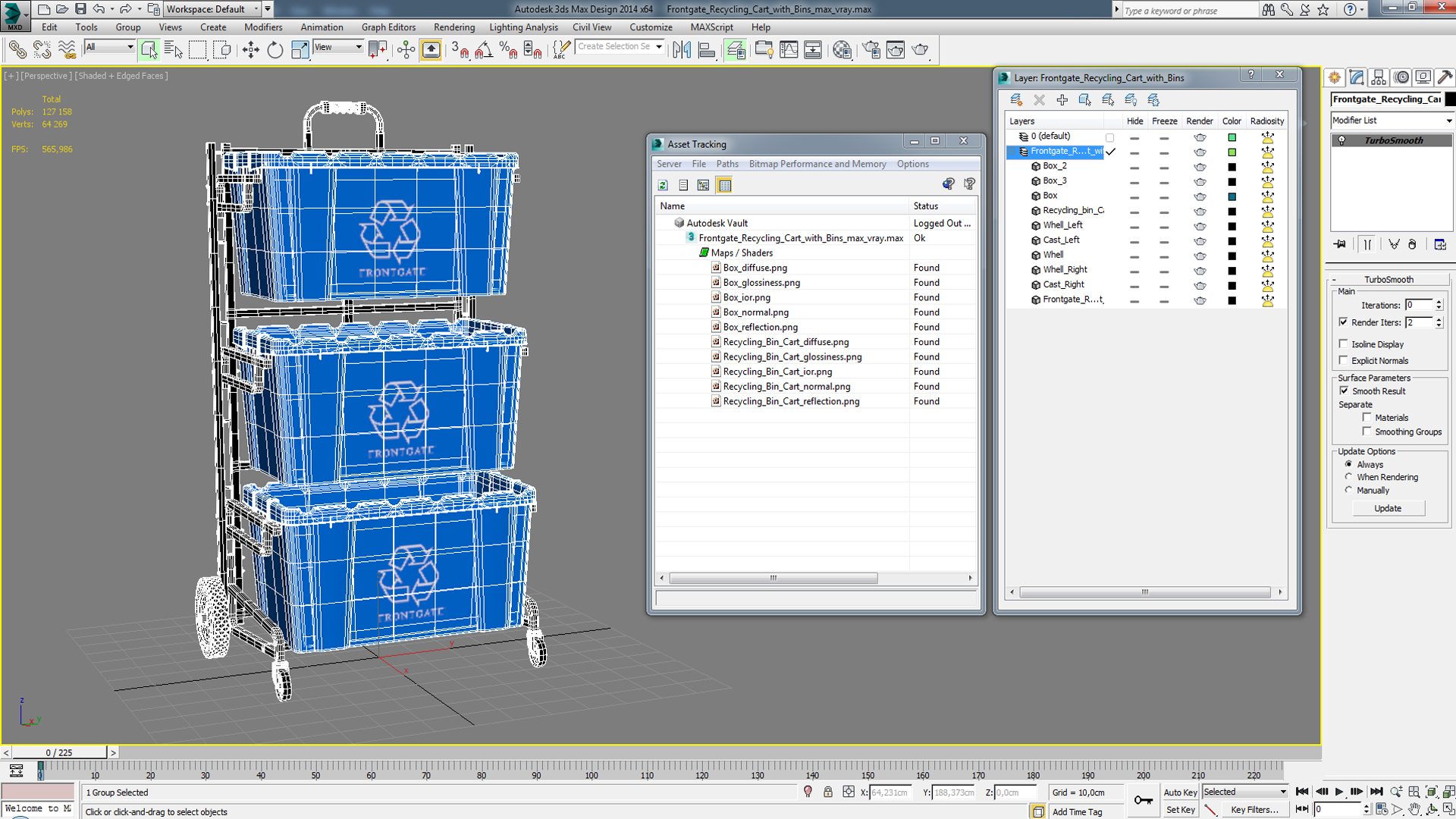Viewport: 1456px width, 819px height.
Task: Select Box_diffuse.png in Asset Tracking
Action: (755, 268)
